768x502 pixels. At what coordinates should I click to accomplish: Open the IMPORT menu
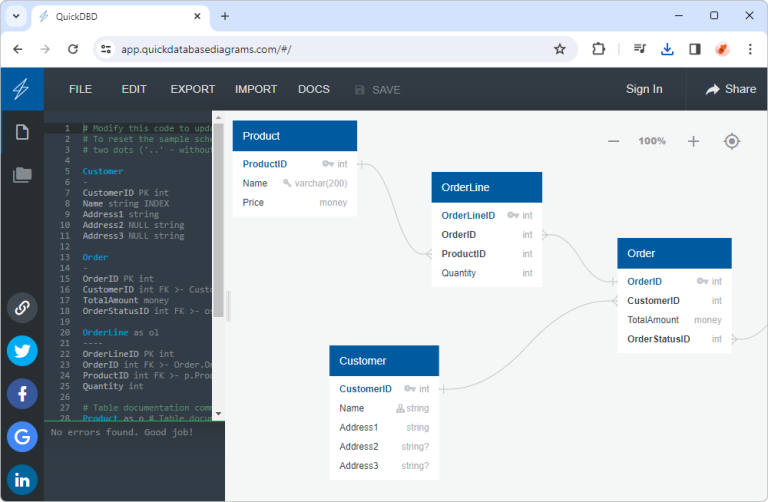256,89
